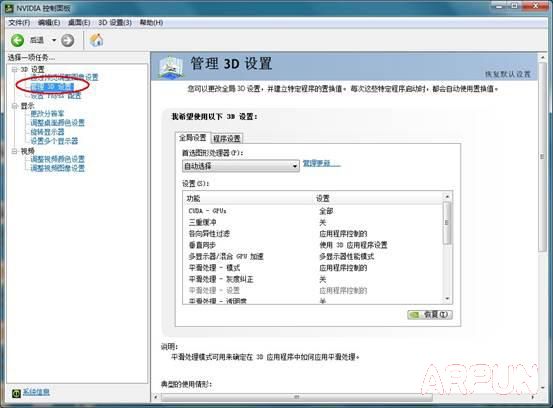Click the settings list scroll-up arrow
This screenshot has width=553, height=408.
[x=447, y=196]
